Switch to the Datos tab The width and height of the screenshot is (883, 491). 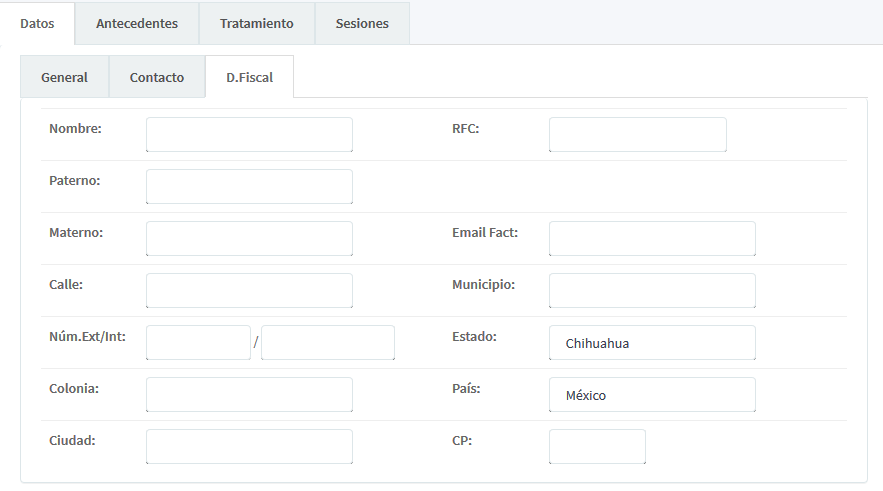[37, 23]
